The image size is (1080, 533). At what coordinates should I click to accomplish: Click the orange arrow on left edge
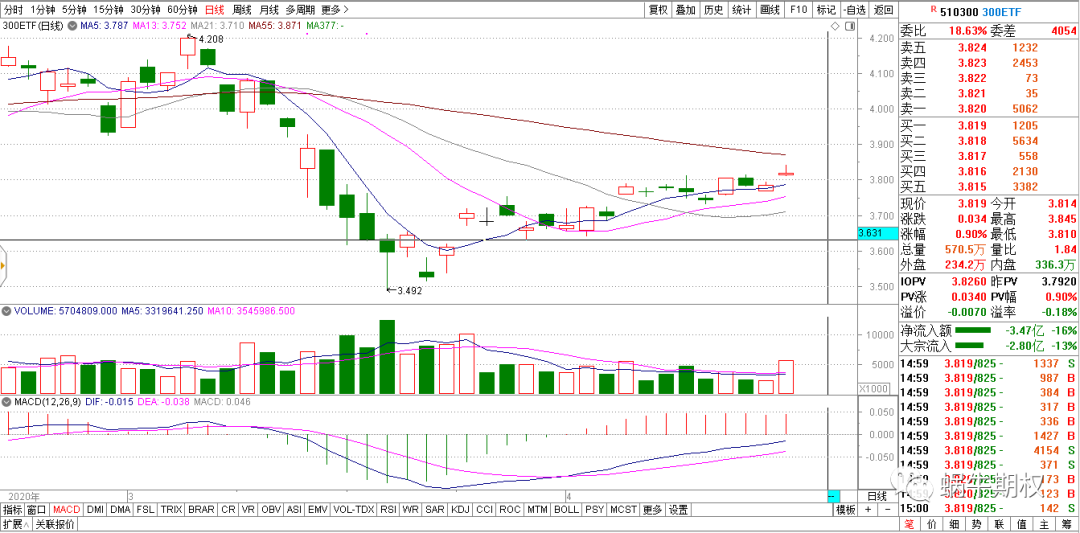point(2,265)
